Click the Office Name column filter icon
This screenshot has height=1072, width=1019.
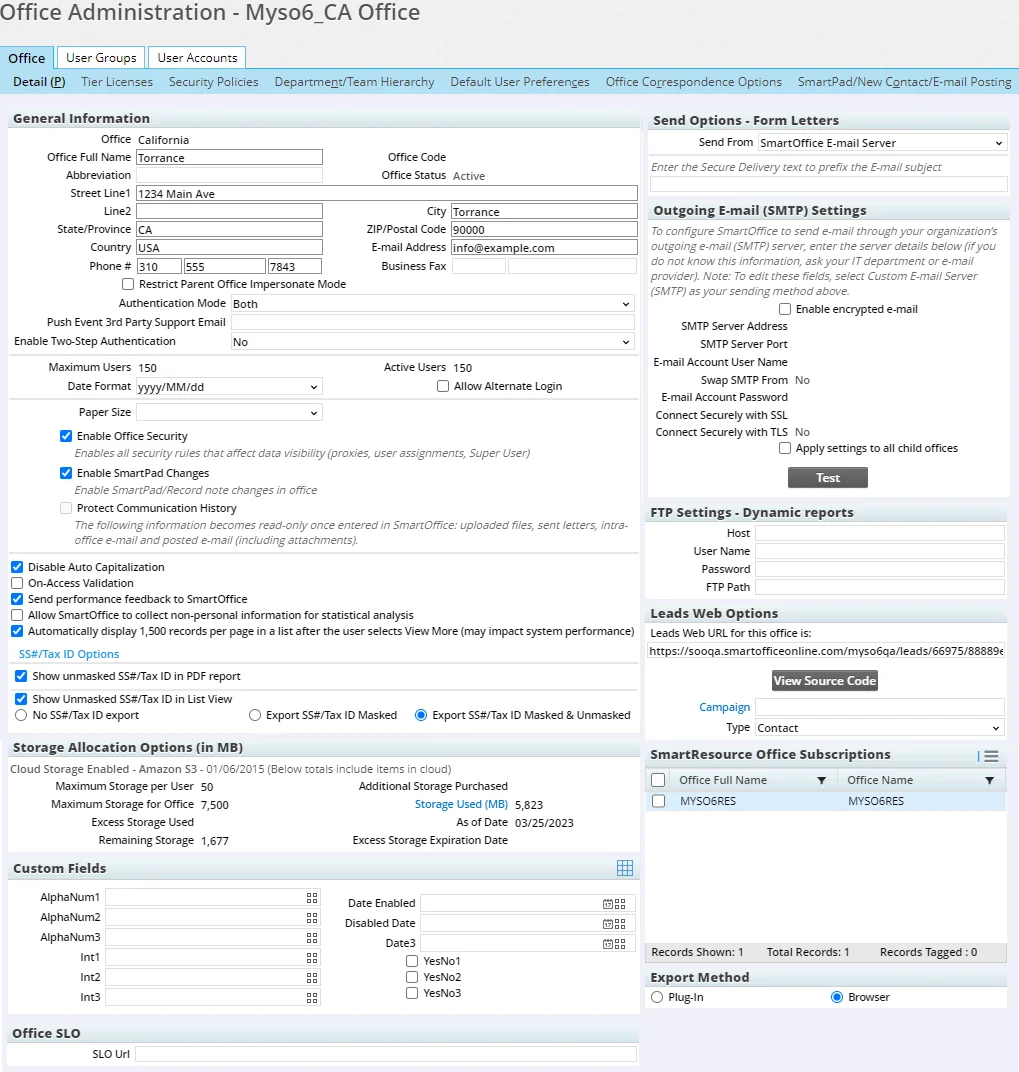(x=989, y=780)
